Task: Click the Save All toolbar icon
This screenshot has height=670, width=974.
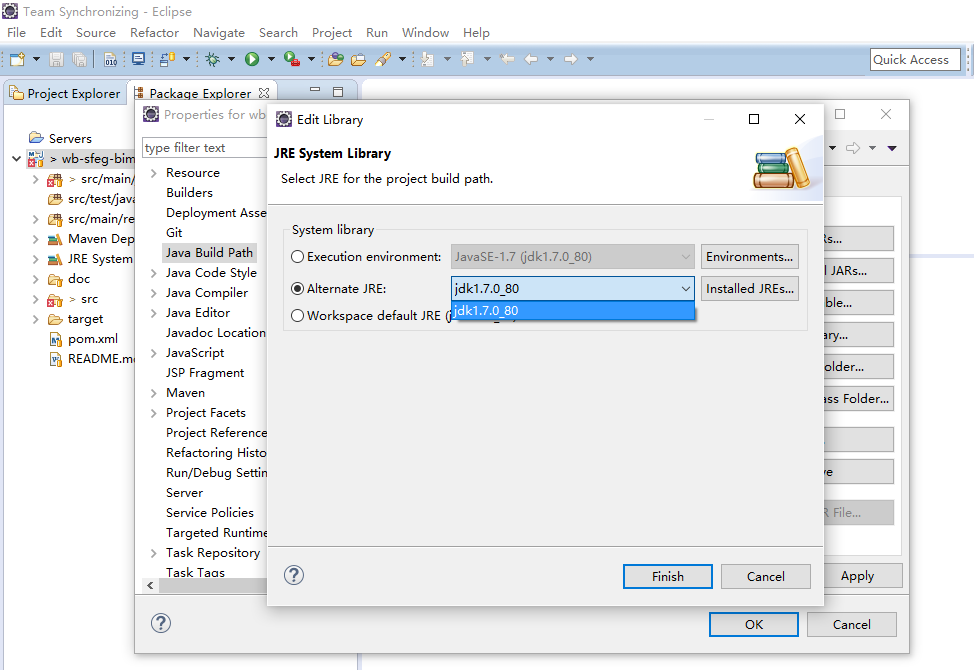Action: click(79, 59)
